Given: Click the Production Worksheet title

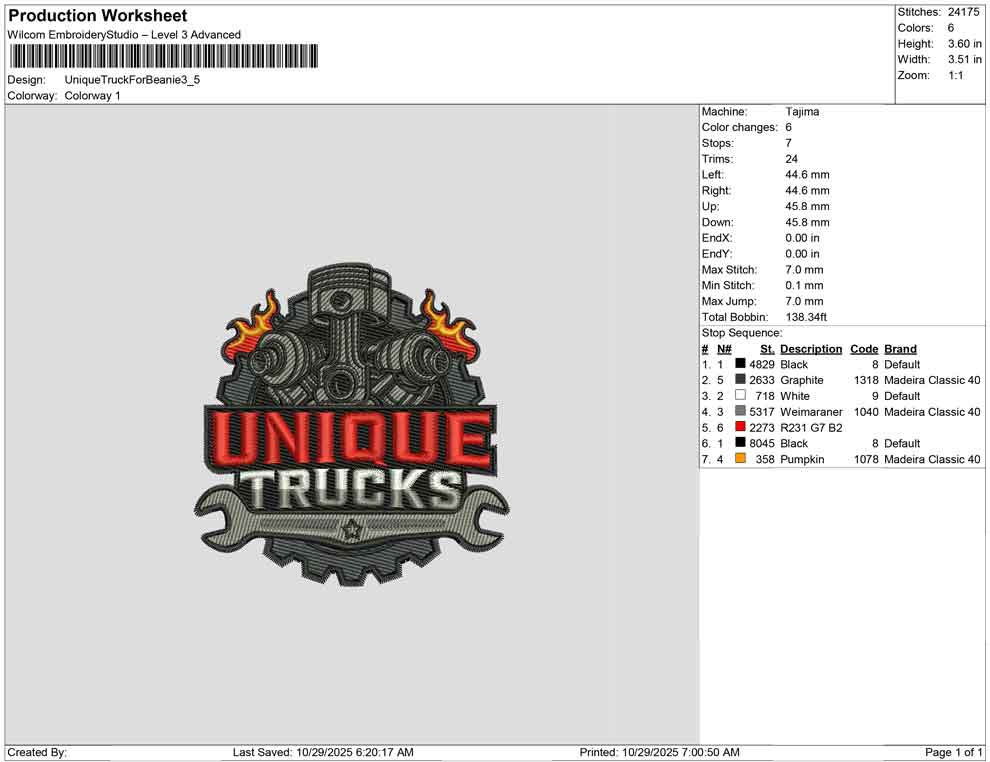Looking at the screenshot, I should pos(96,16).
